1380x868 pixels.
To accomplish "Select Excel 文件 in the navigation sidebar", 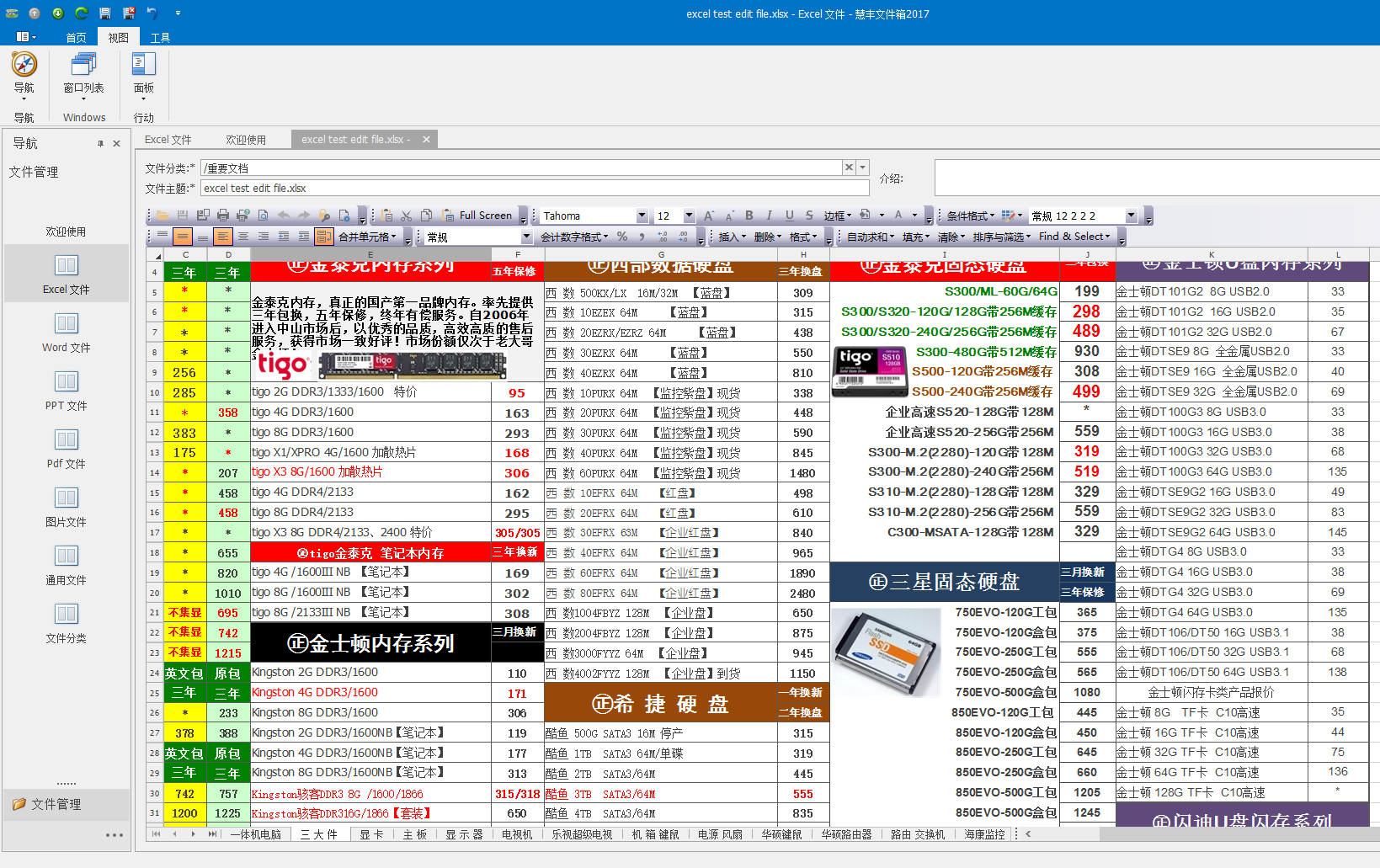I will click(67, 274).
